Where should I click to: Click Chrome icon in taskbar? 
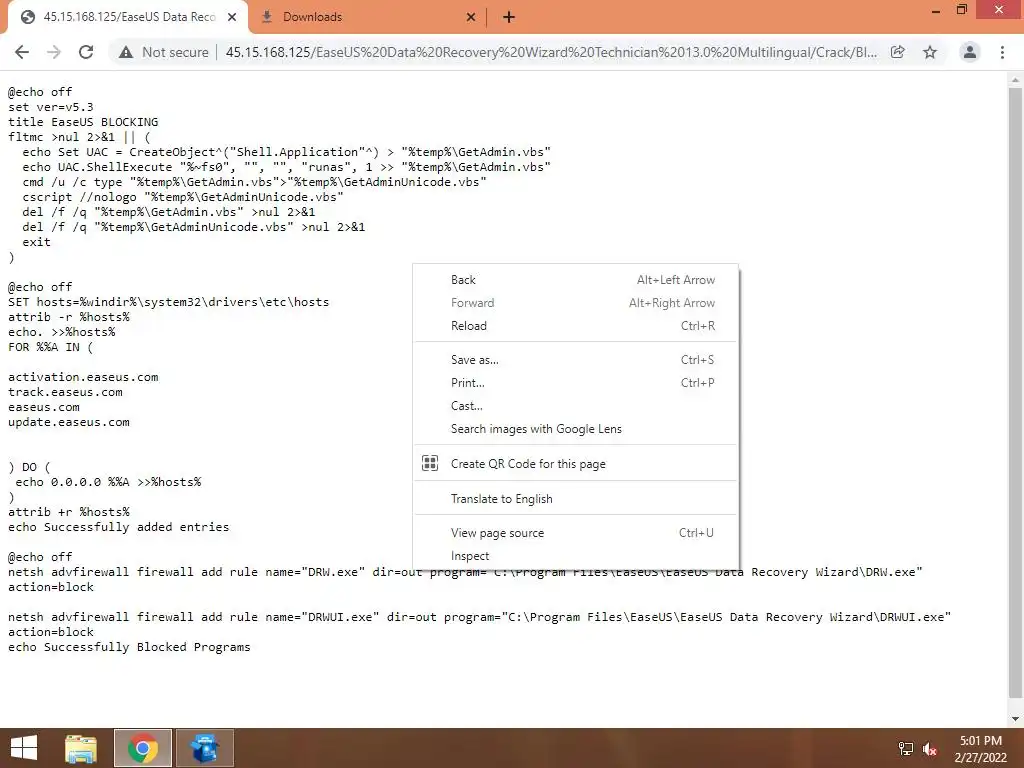[143, 748]
